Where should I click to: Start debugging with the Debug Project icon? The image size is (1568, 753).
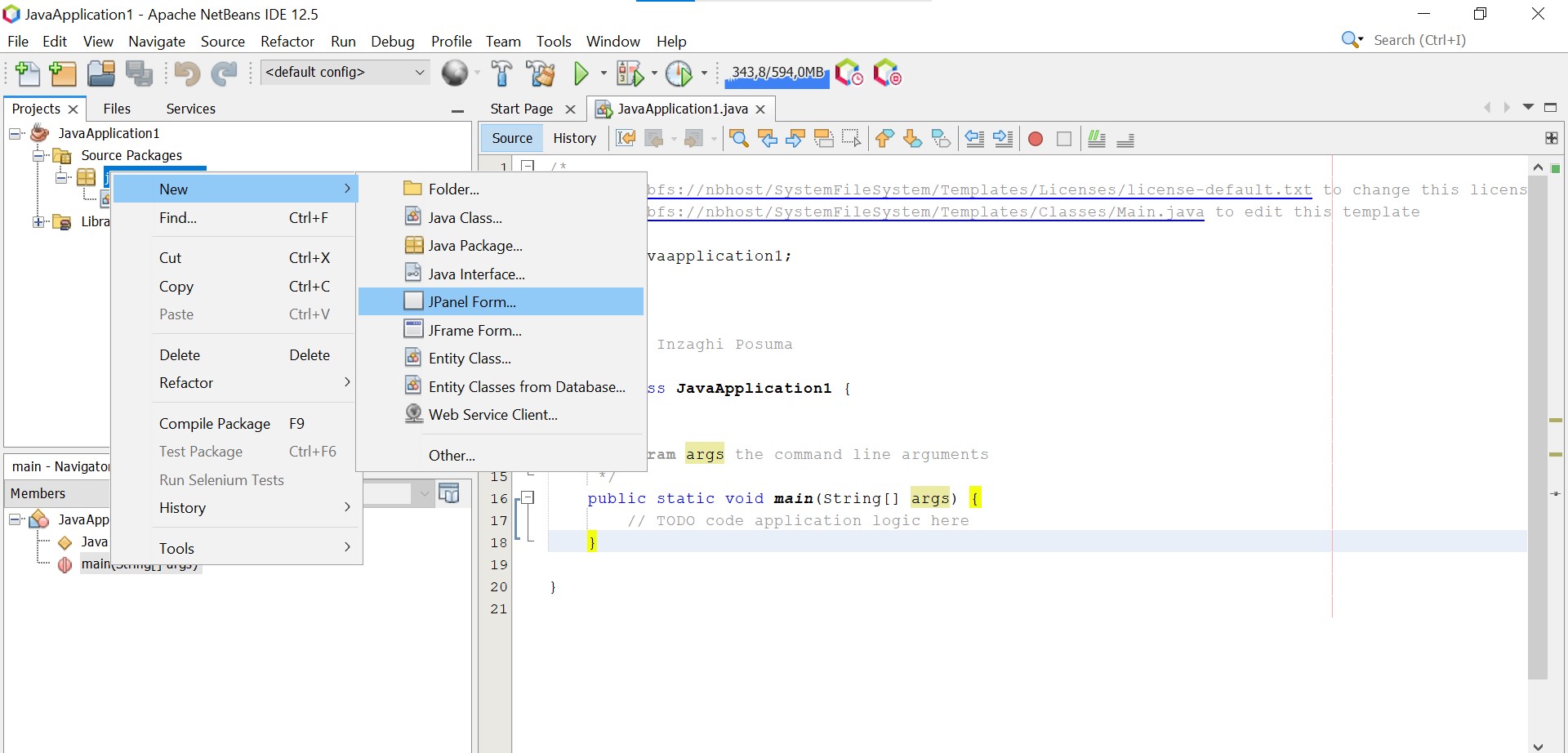(x=630, y=73)
